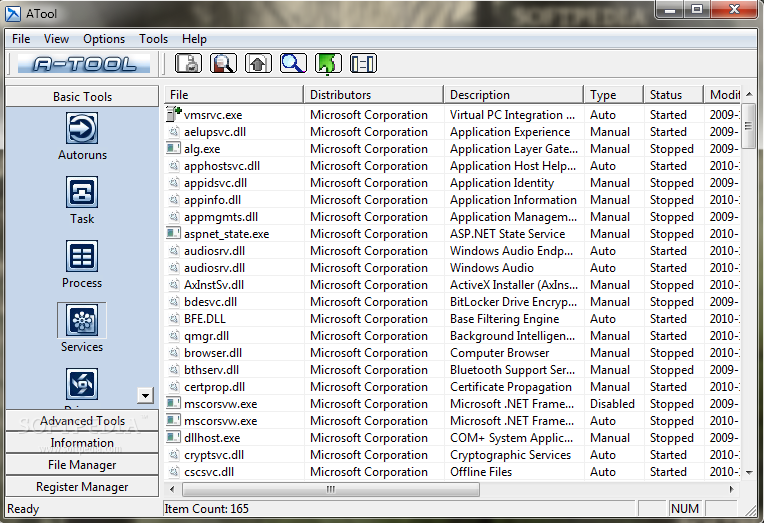The height and width of the screenshot is (523, 764).
Task: Click the gray up-arrow toolbar icon
Action: point(258,63)
